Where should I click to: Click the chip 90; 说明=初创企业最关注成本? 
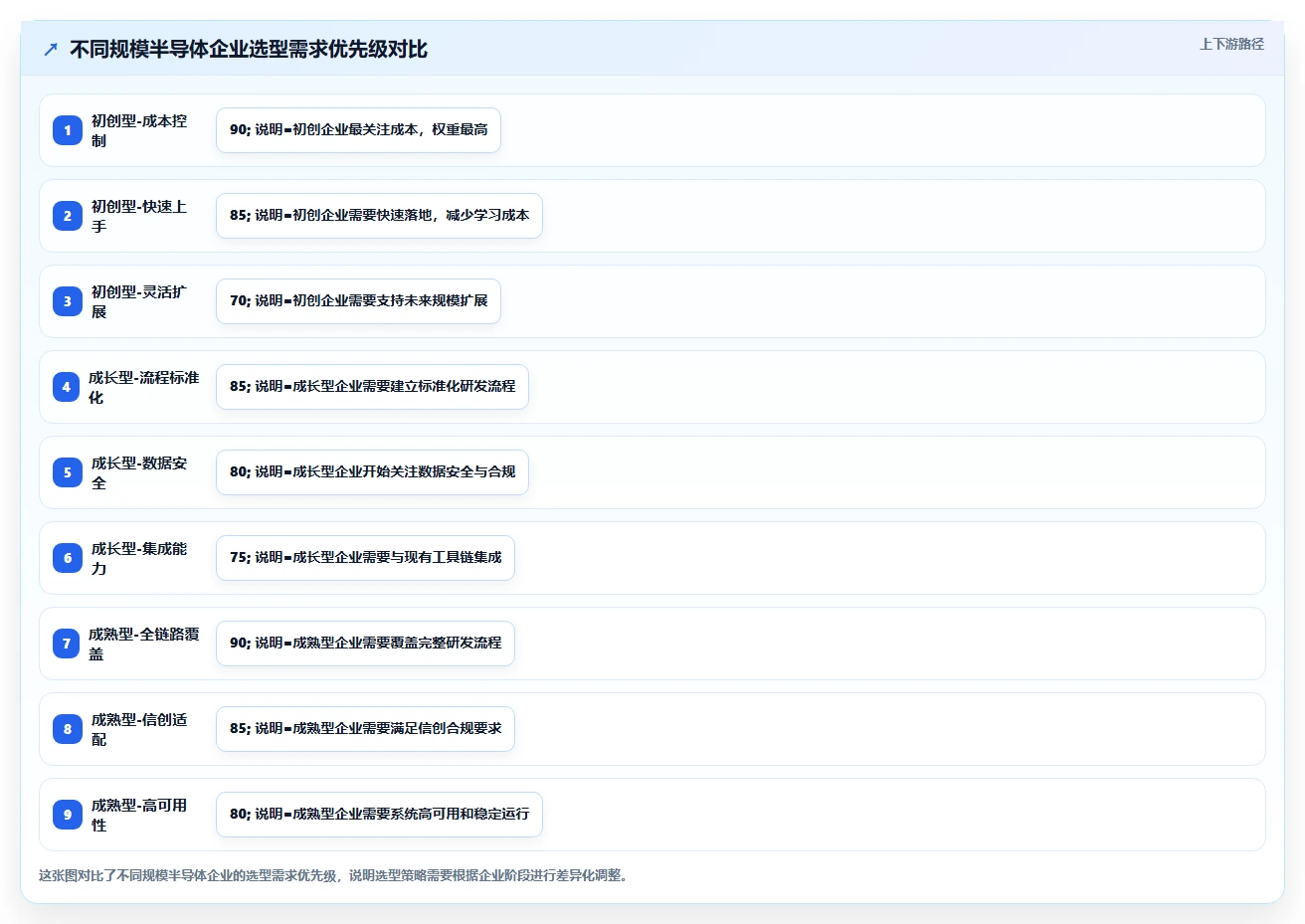358,130
